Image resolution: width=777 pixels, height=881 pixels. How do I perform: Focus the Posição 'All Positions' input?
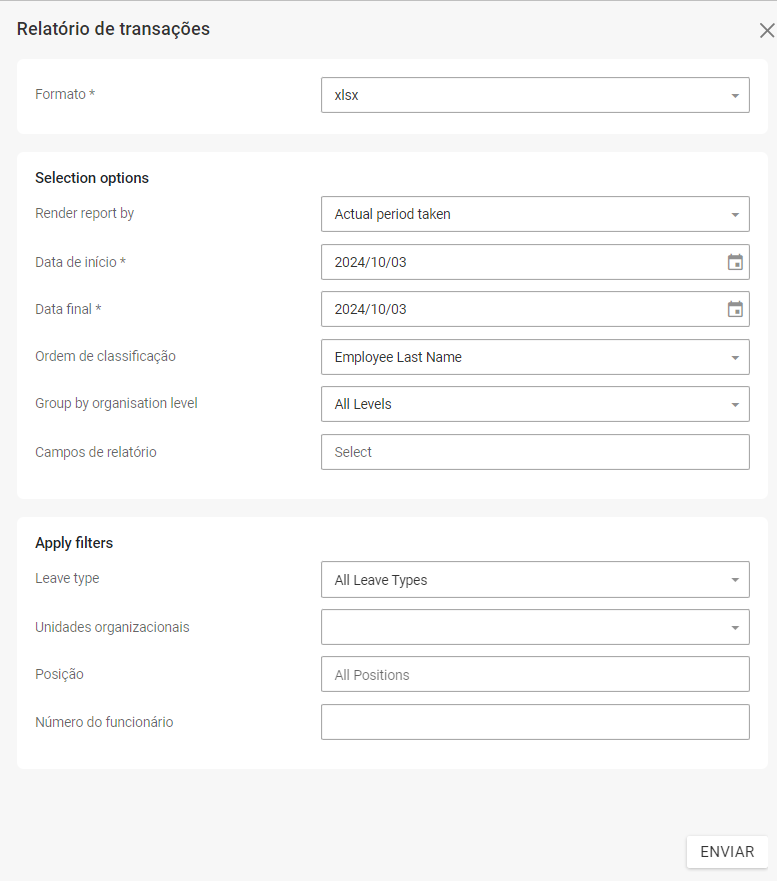(534, 675)
